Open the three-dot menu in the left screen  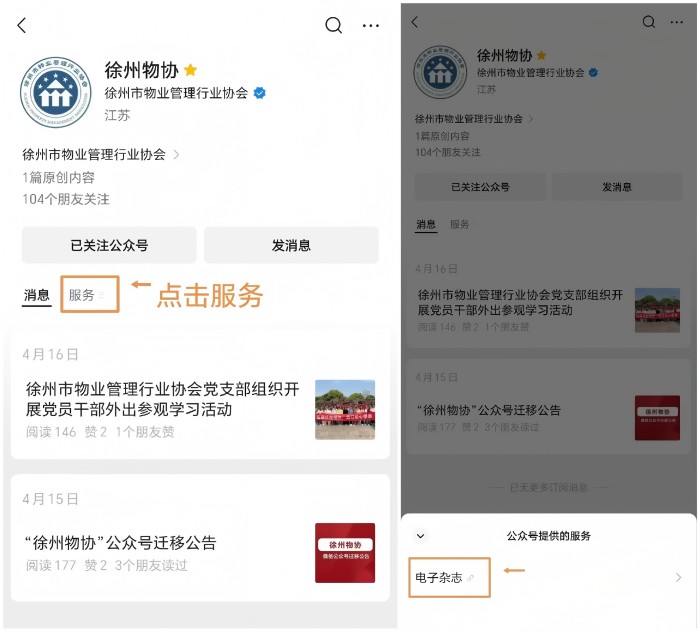click(x=371, y=26)
